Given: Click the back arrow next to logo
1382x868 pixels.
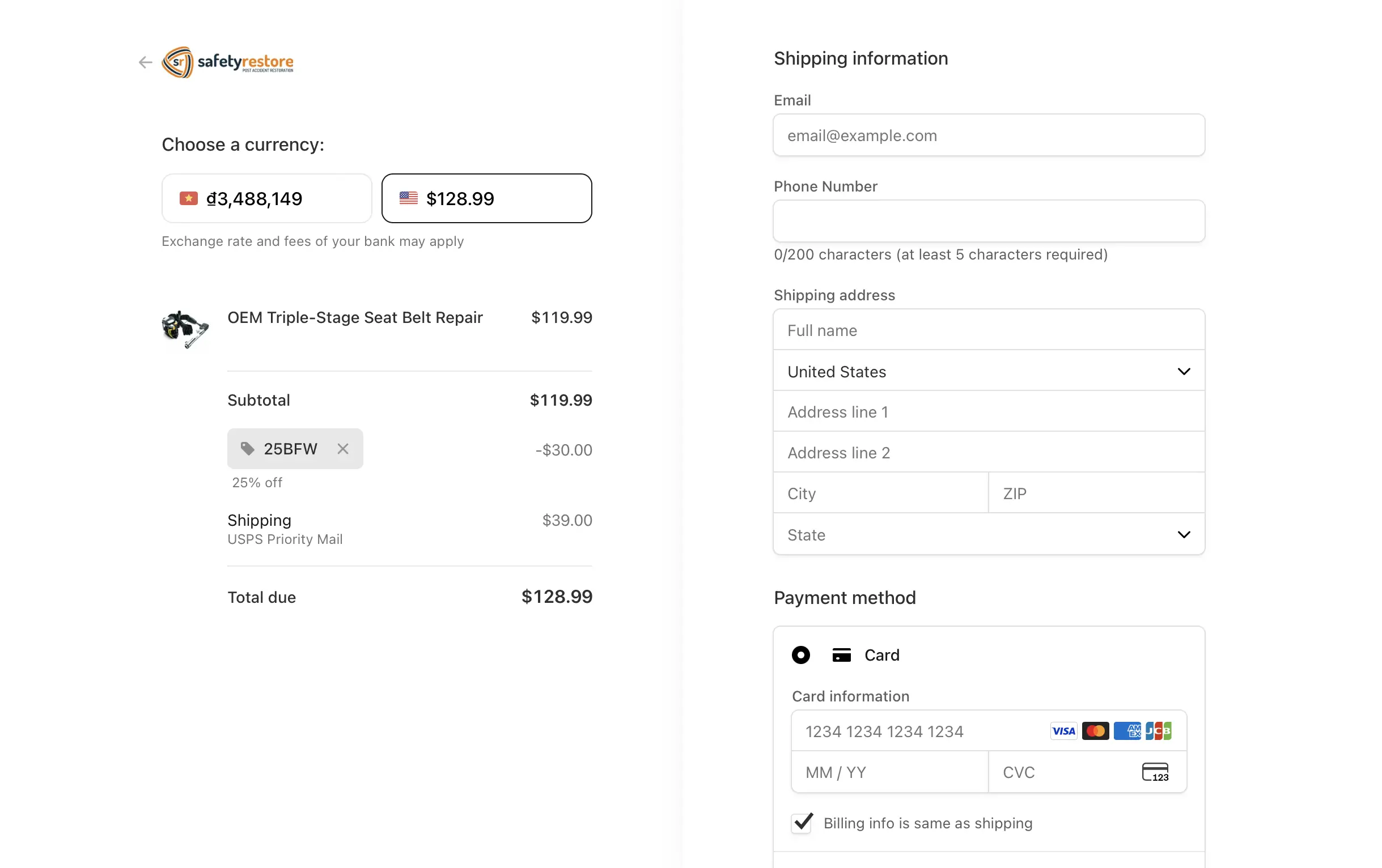Looking at the screenshot, I should [145, 62].
